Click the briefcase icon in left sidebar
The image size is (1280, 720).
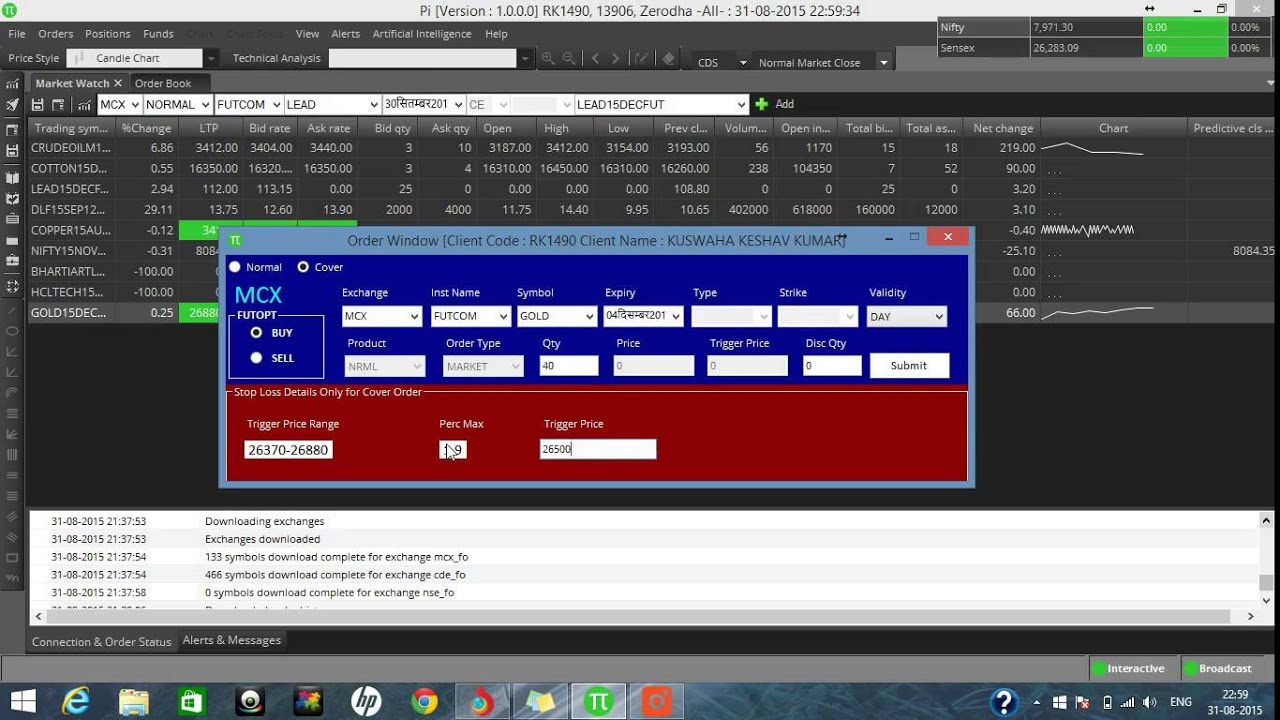point(12,261)
